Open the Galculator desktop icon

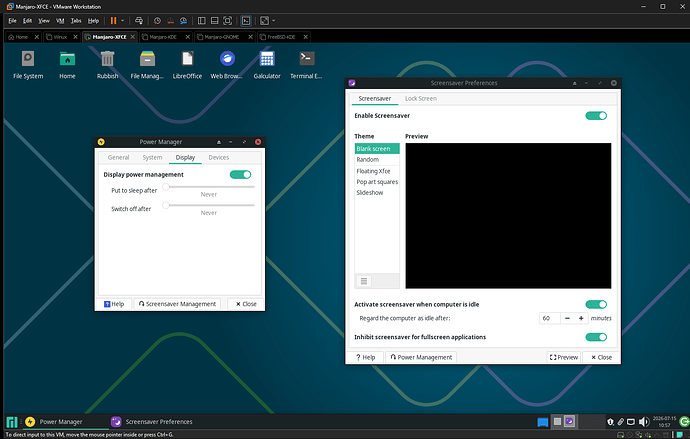(x=267, y=65)
